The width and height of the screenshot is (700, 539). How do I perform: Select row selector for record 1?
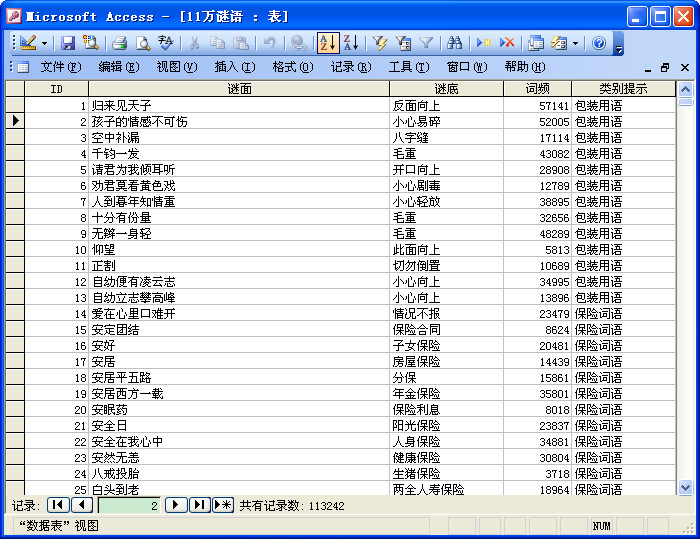(x=15, y=105)
